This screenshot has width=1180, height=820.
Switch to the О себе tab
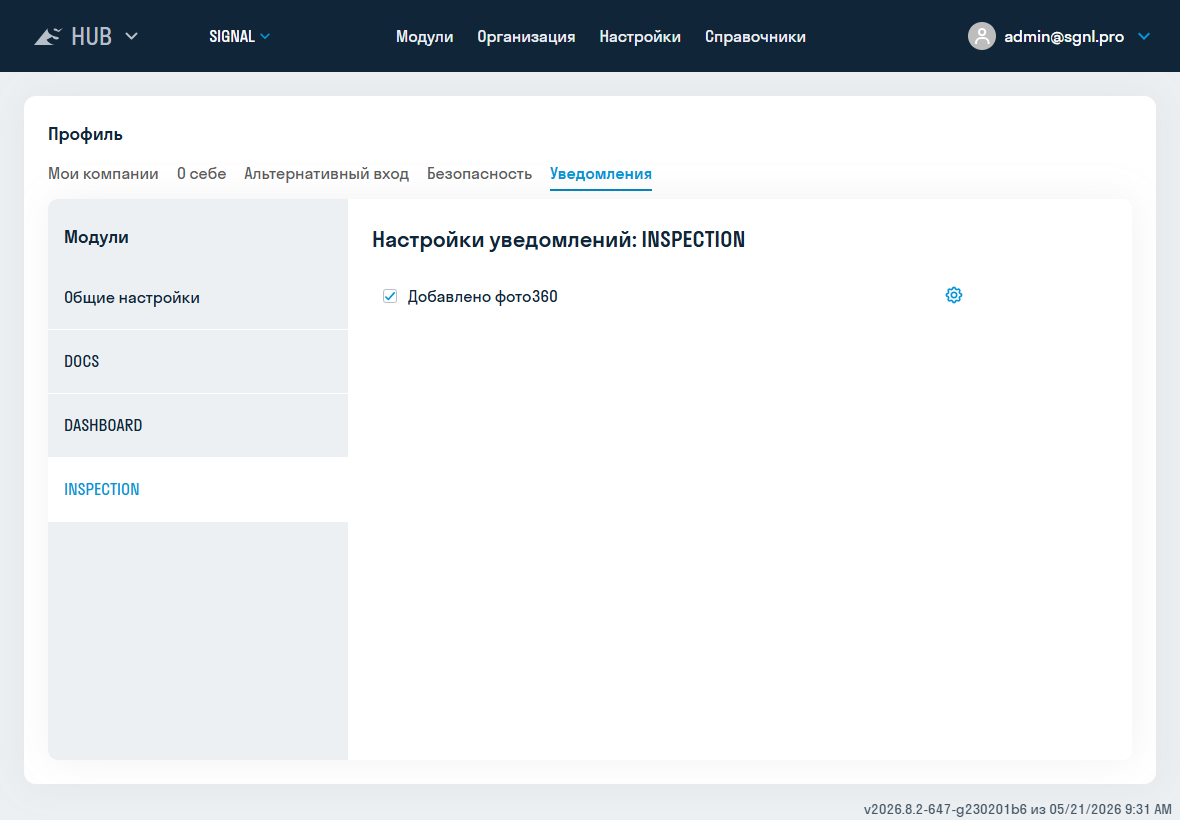[x=202, y=174]
